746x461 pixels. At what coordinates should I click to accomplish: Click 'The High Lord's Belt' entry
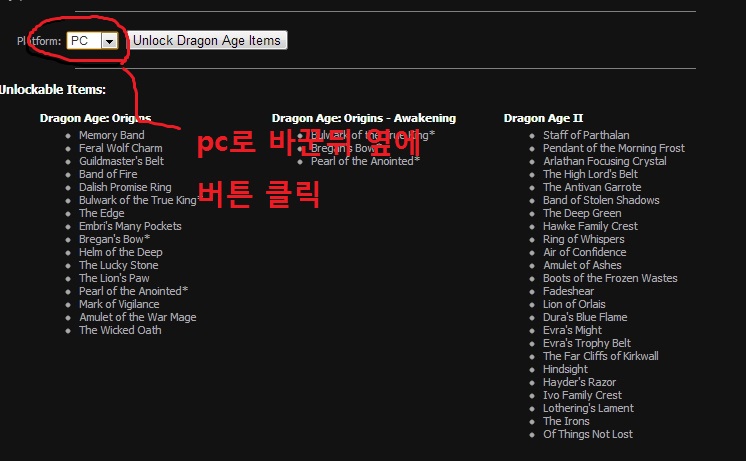tap(590, 174)
